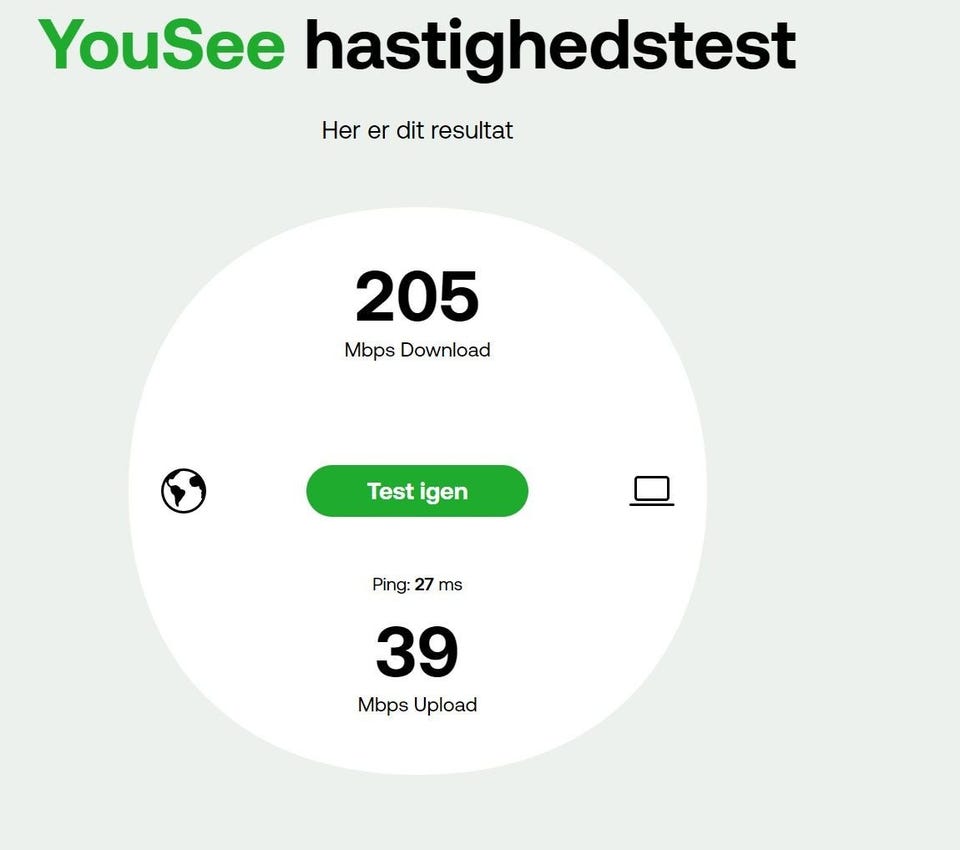Click the word "dit" in the subtitle

coord(410,130)
